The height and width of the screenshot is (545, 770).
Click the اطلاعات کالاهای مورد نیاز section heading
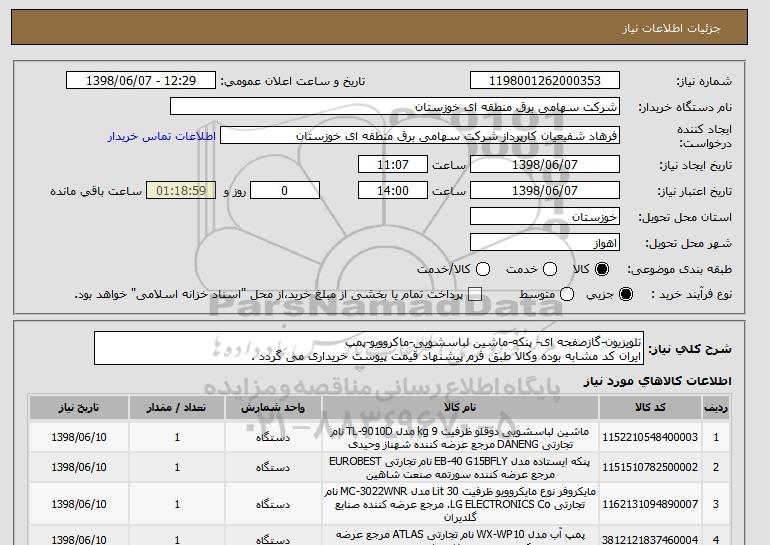[657, 381]
